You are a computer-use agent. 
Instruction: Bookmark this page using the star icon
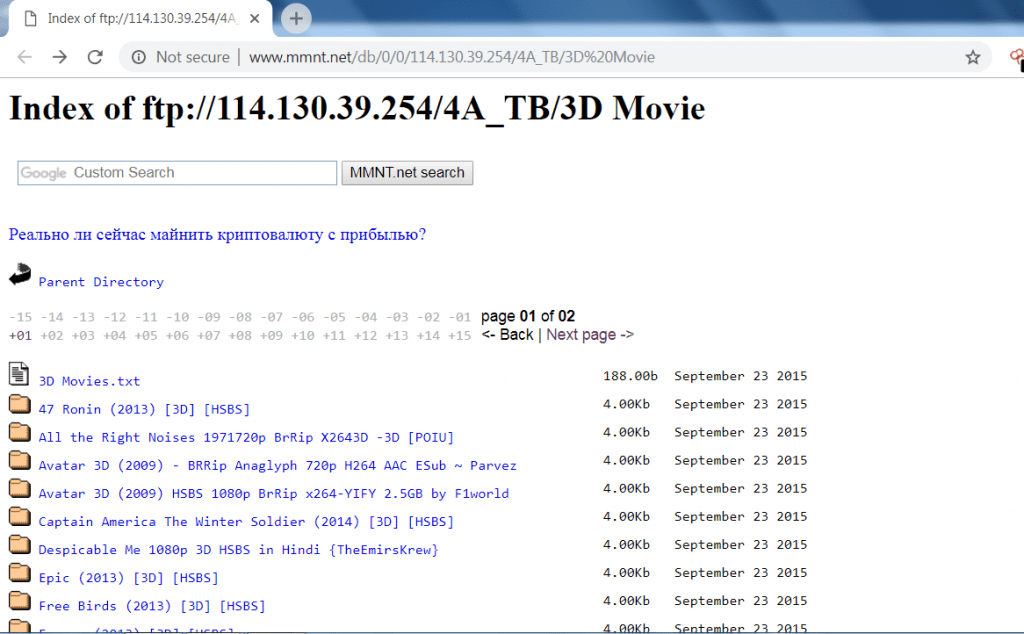pyautogui.click(x=972, y=57)
